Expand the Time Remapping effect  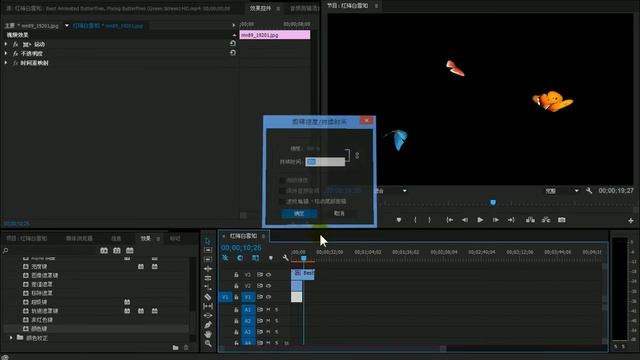pyautogui.click(x=6, y=62)
